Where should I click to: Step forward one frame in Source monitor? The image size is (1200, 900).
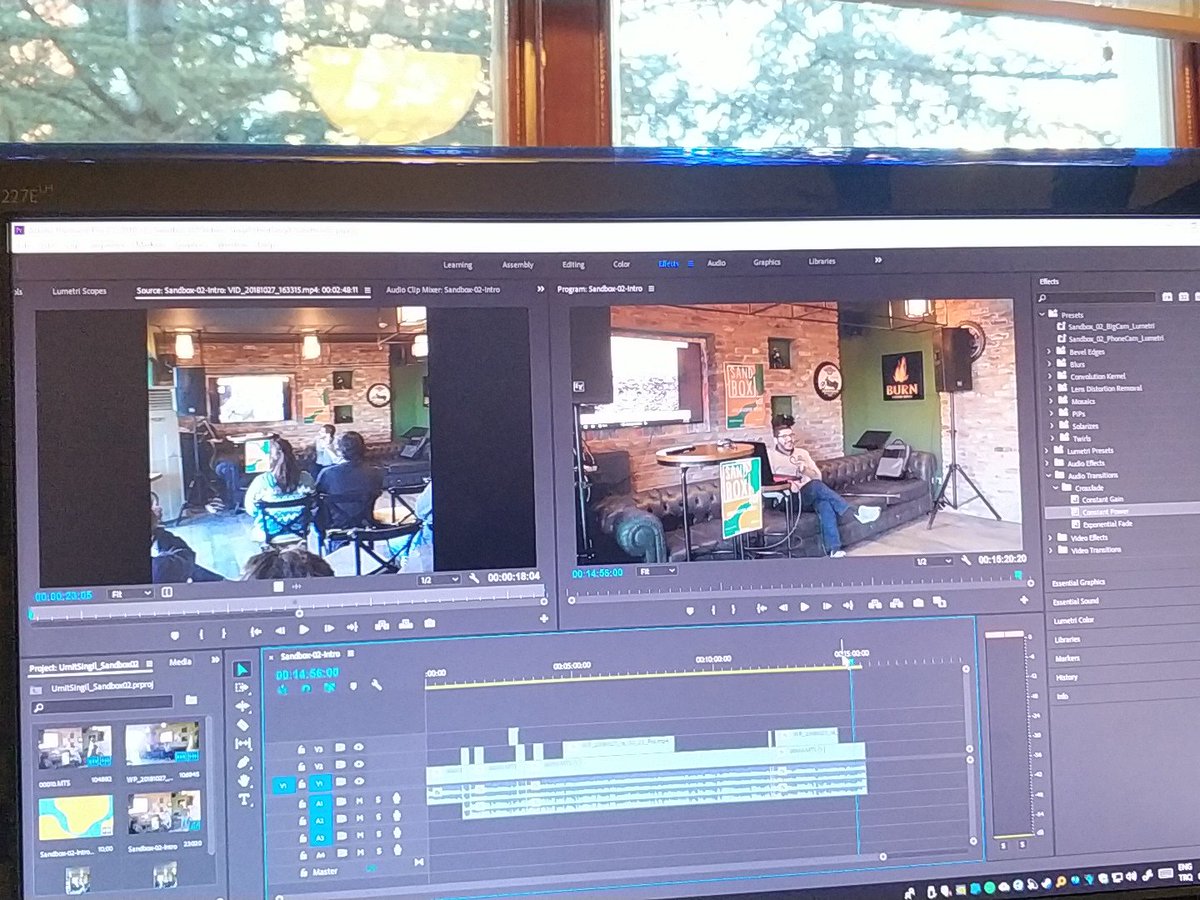tap(328, 628)
